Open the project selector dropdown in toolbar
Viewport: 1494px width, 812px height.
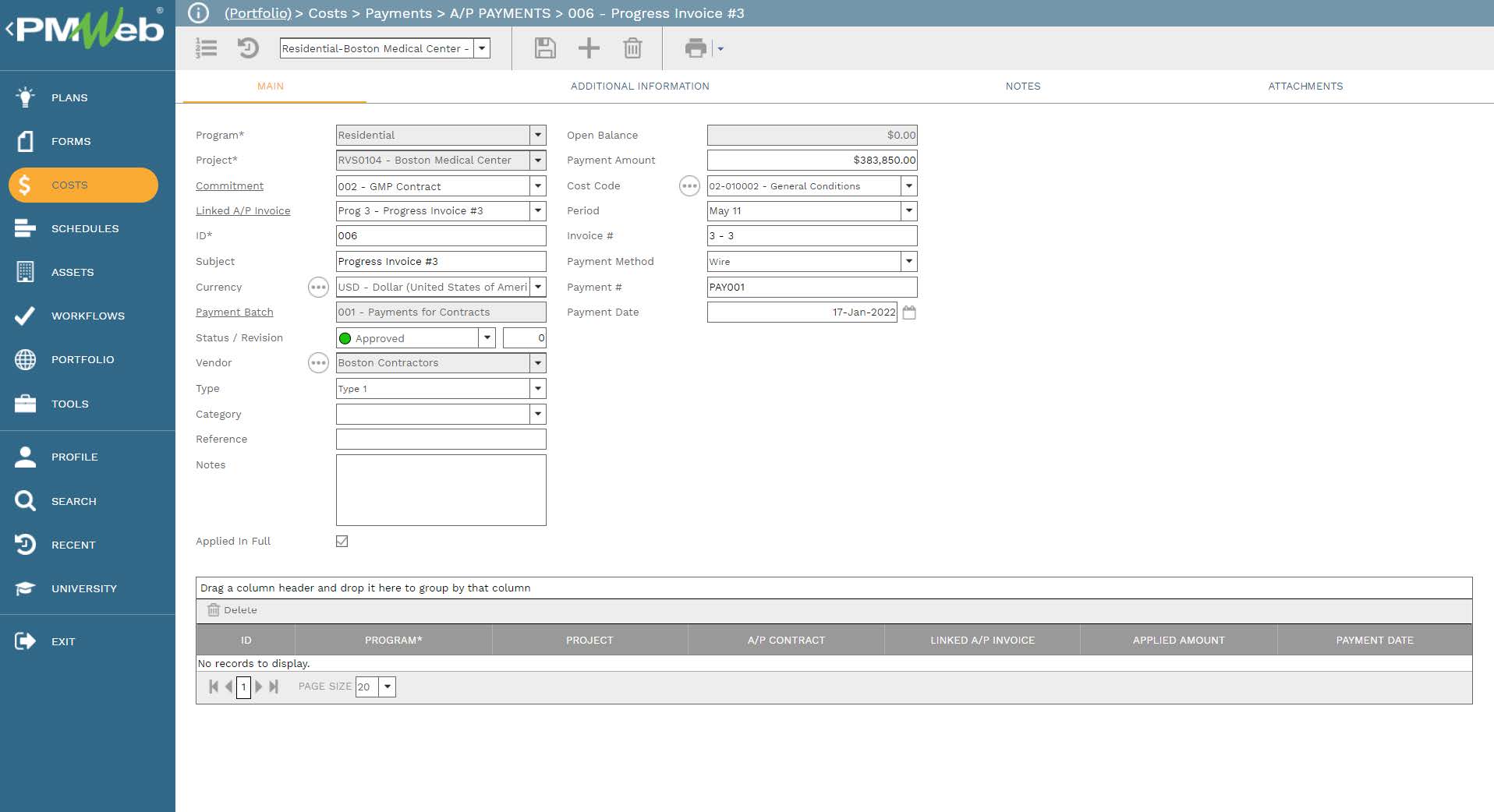coord(482,48)
